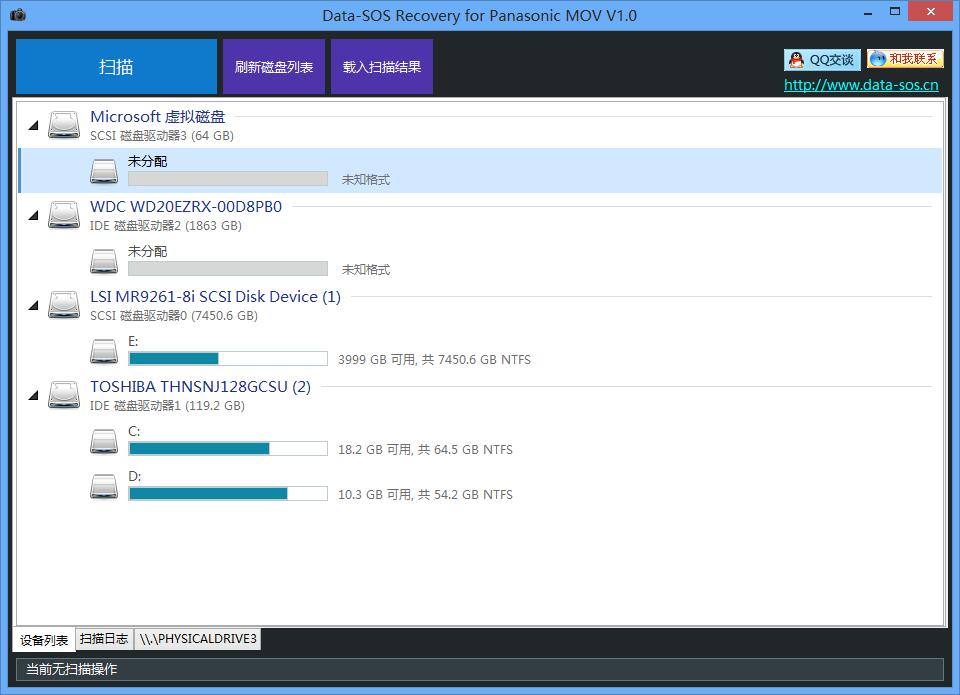This screenshot has width=960, height=695.
Task: Select the C: partition drive icon
Action: [x=104, y=441]
